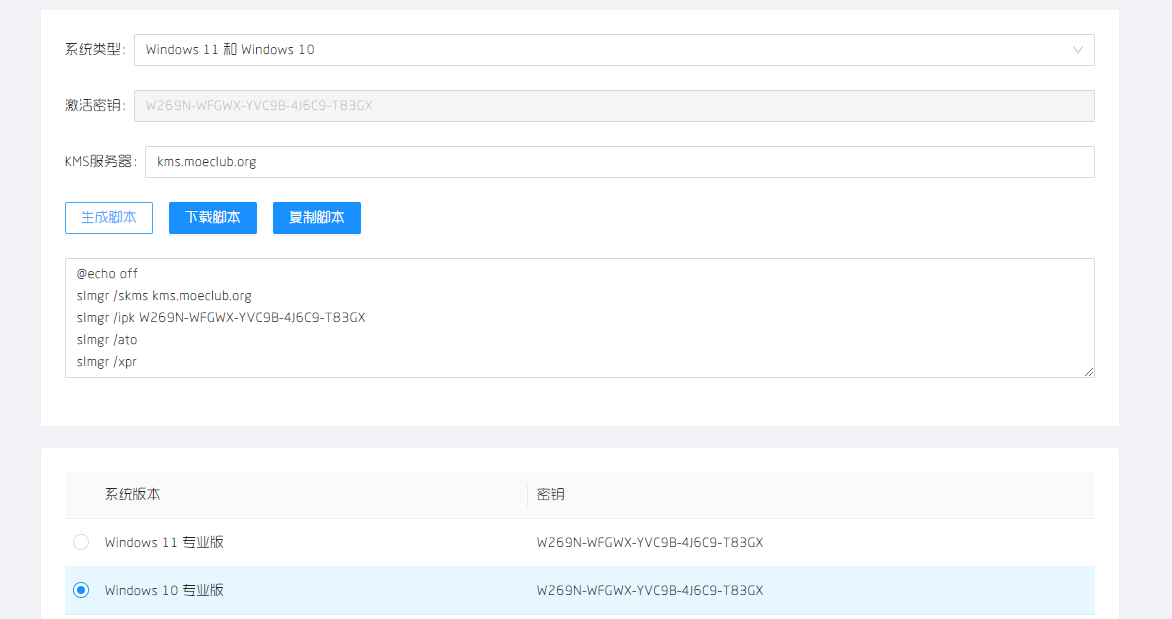The height and width of the screenshot is (619, 1172).
Task: Click the KMS服务器 label
Action: click(101, 161)
